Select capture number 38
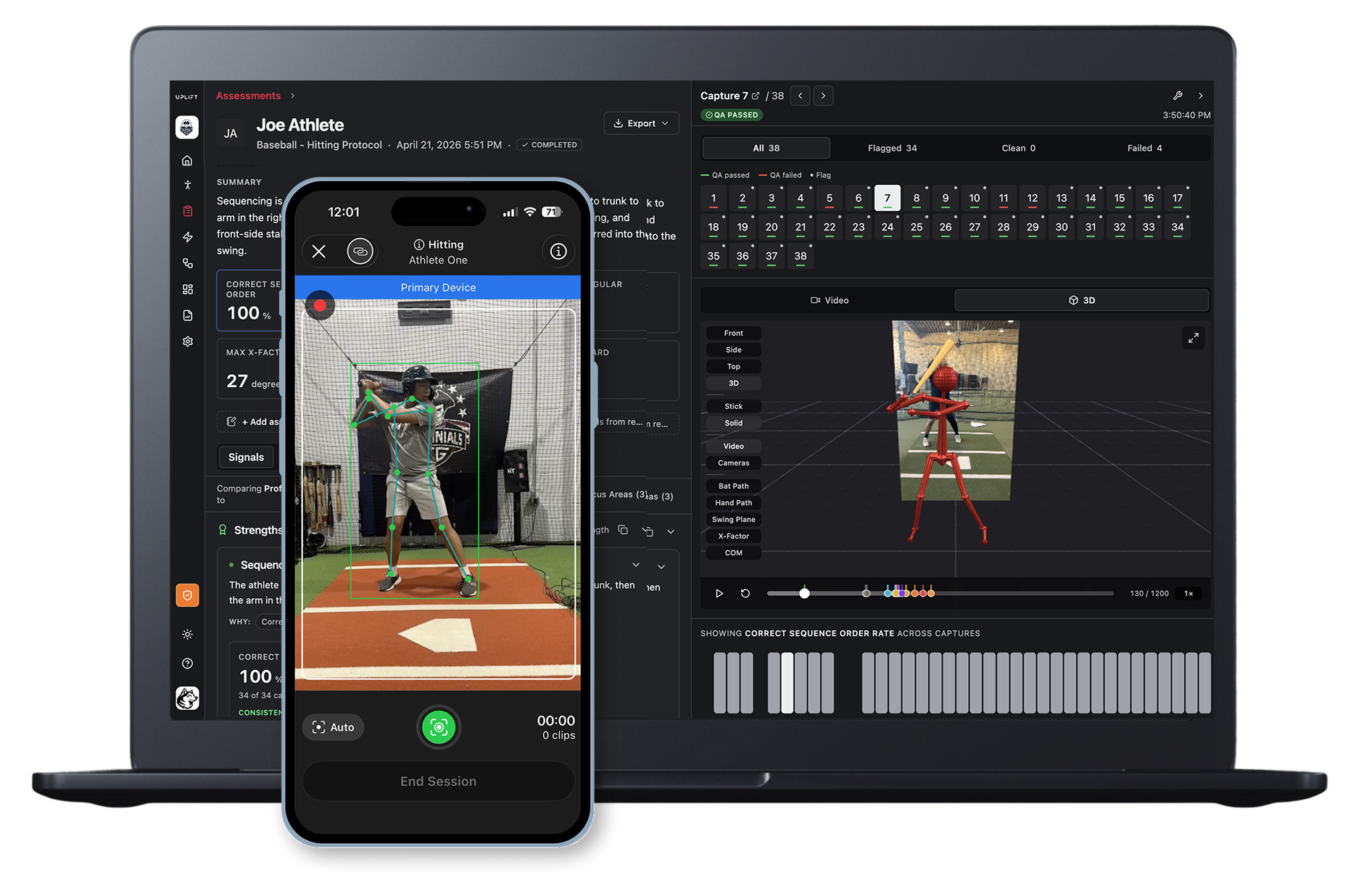1372x891 pixels. tap(801, 256)
